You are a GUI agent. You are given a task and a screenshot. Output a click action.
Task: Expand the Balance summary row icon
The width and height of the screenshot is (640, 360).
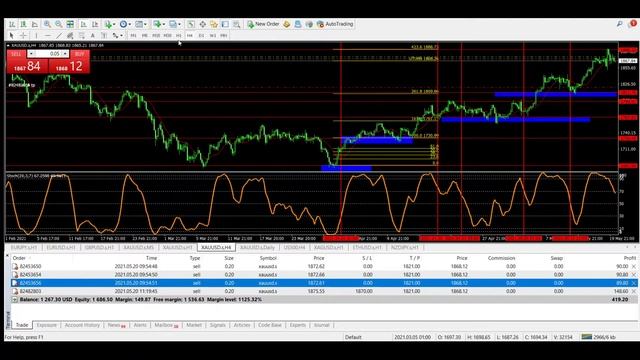pyautogui.click(x=14, y=300)
